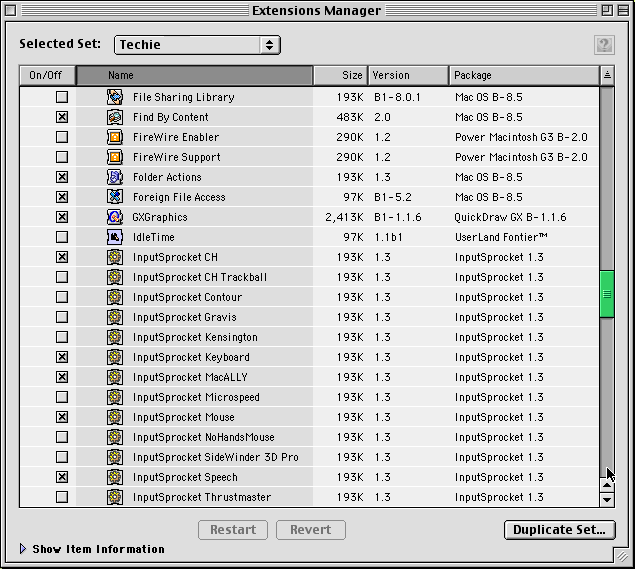Viewport: 635px width, 569px height.
Task: Click the InputSprocket Kensington icon
Action: click(x=115, y=337)
